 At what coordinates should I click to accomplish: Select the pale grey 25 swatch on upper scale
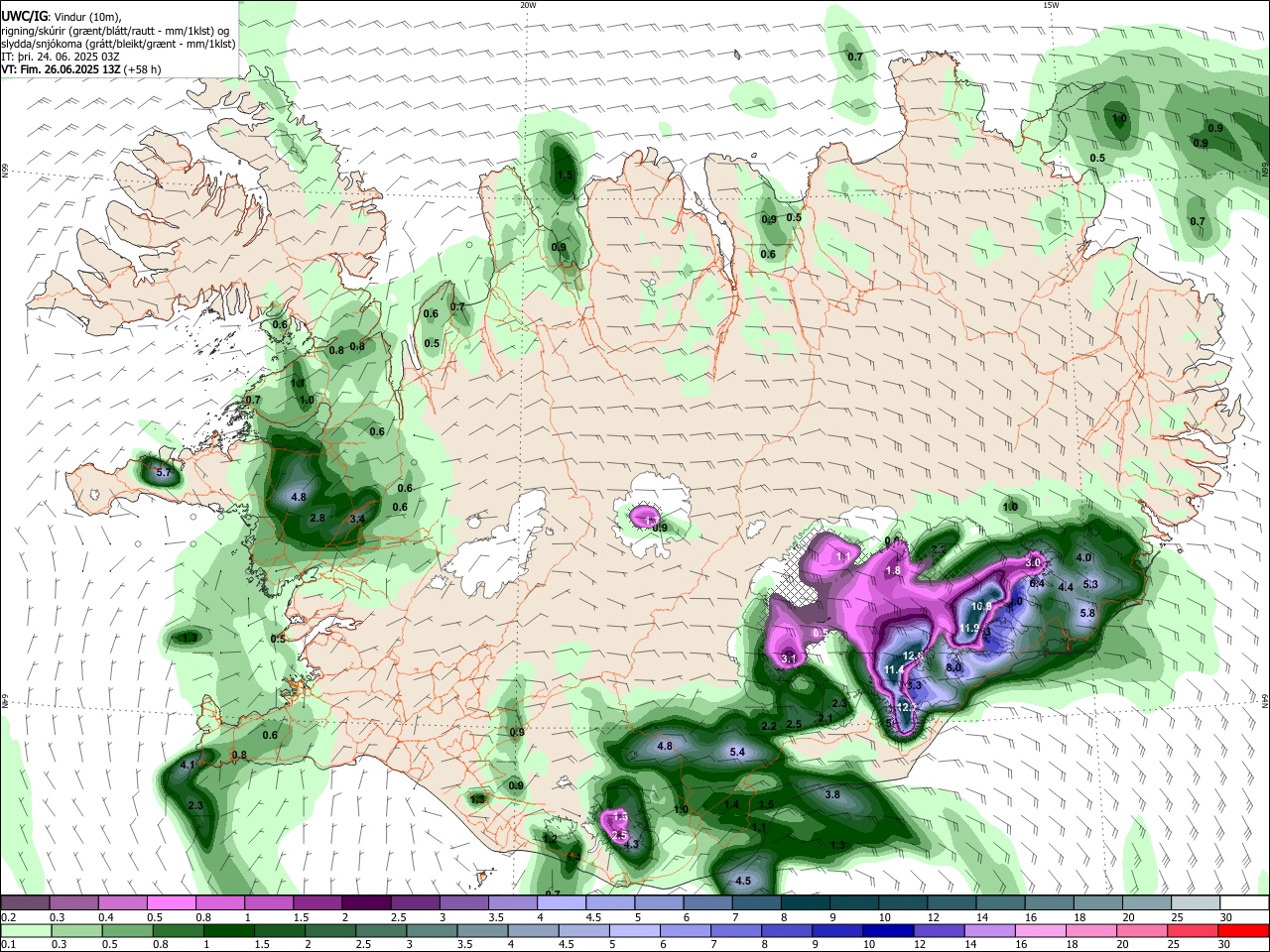(x=1197, y=903)
